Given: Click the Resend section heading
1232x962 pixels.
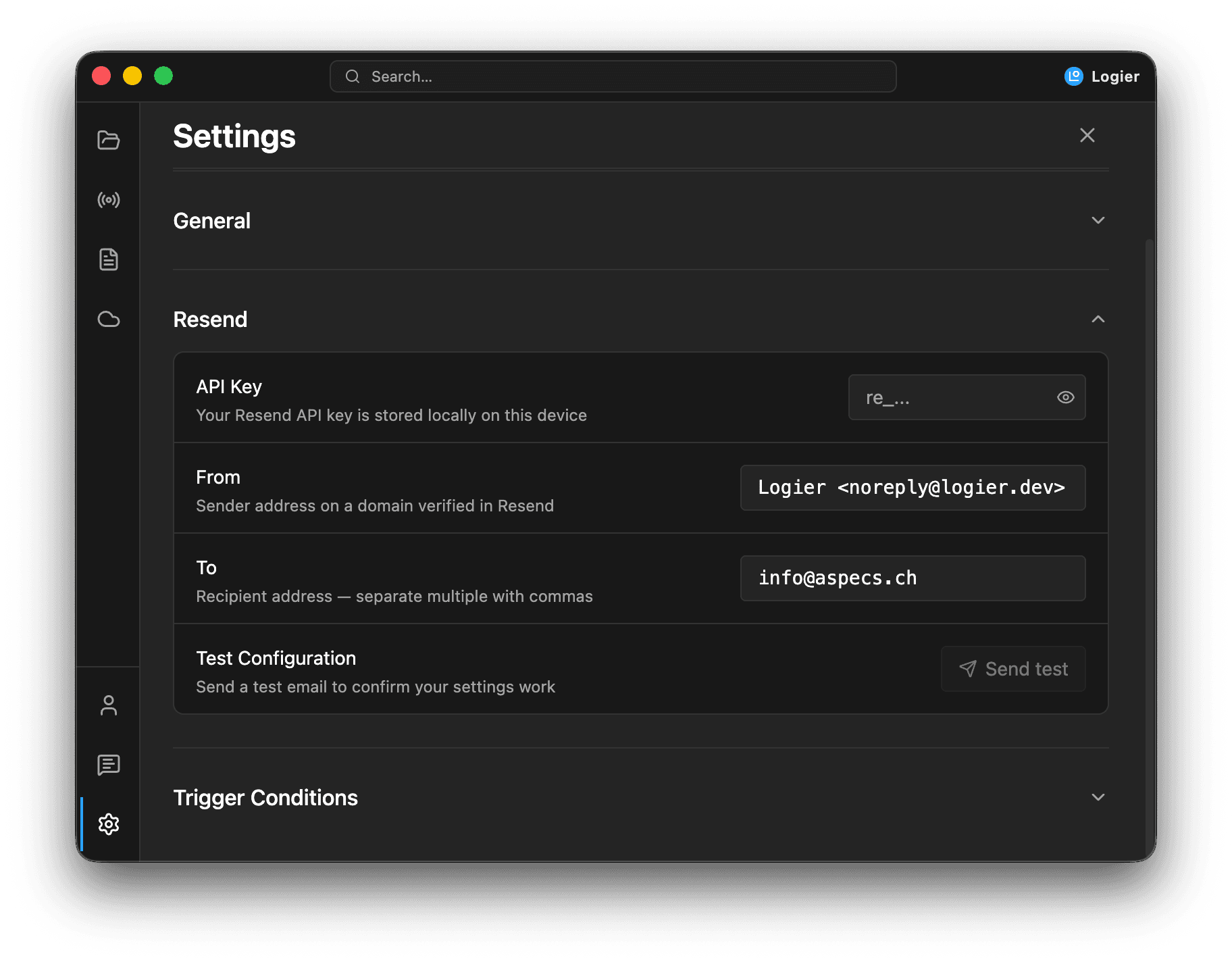Looking at the screenshot, I should coord(210,320).
